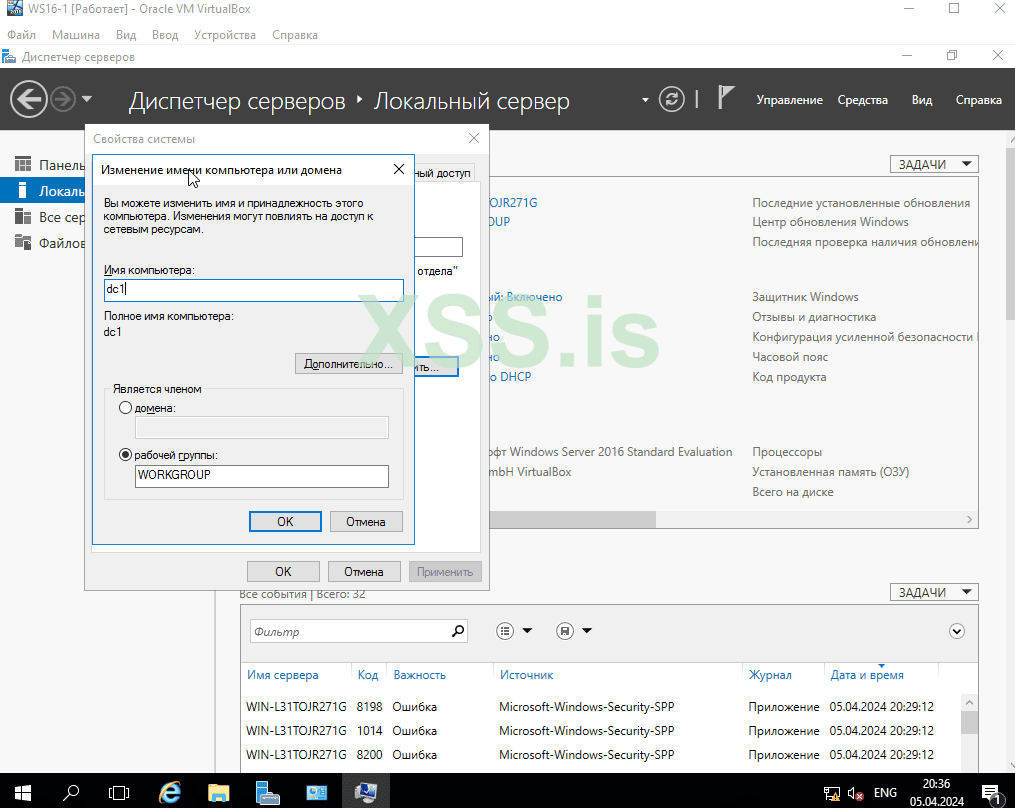Viewport: 1015px width, 808px height.
Task: Open Task View on the taskbar
Action: click(119, 793)
